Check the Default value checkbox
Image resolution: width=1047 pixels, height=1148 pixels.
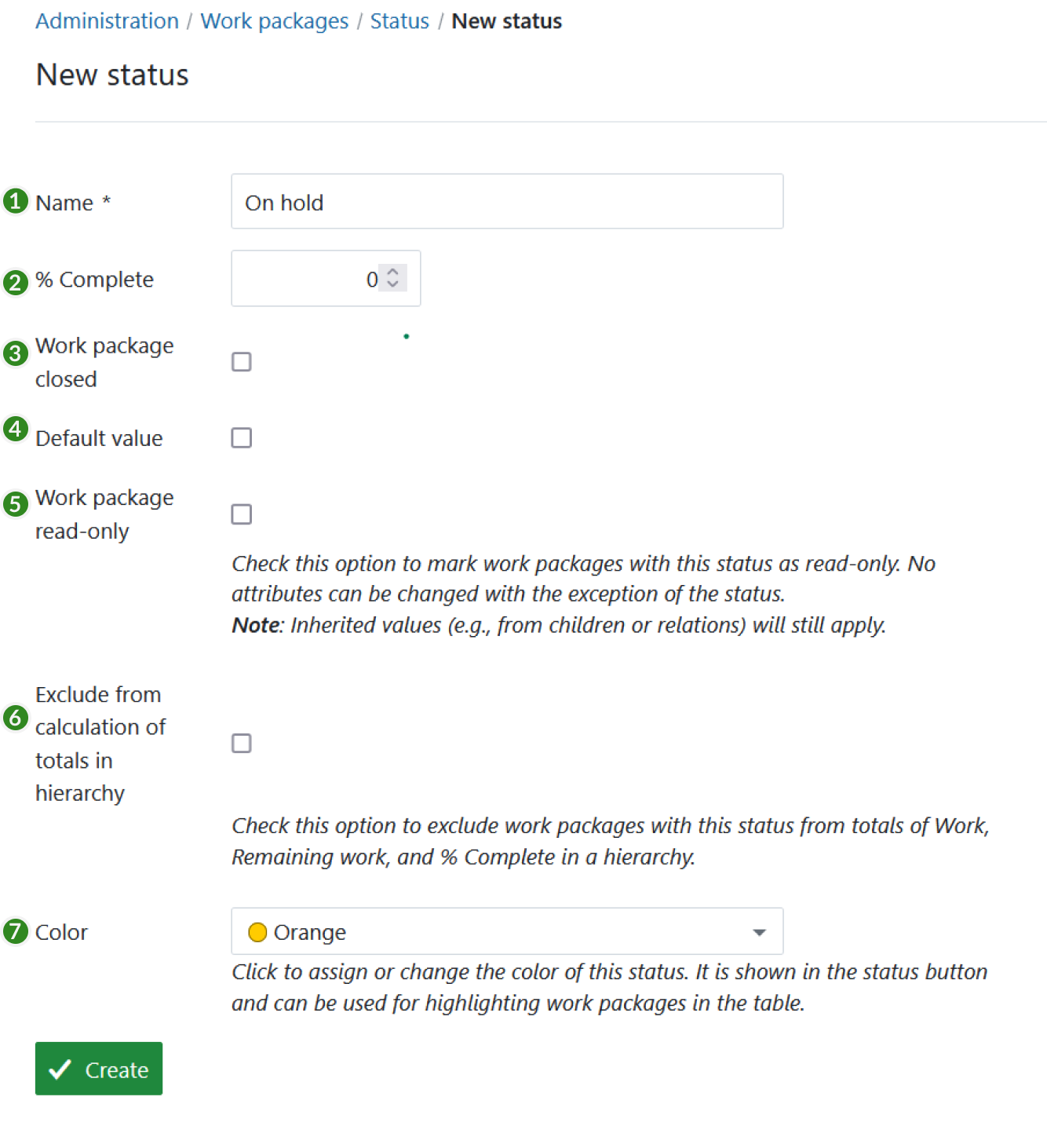coord(242,438)
